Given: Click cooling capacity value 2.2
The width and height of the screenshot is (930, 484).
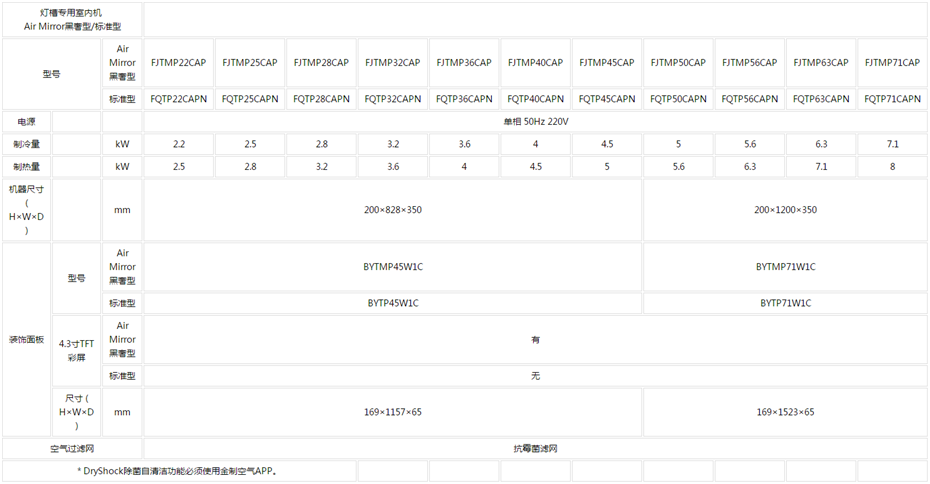Looking at the screenshot, I should pyautogui.click(x=179, y=144).
